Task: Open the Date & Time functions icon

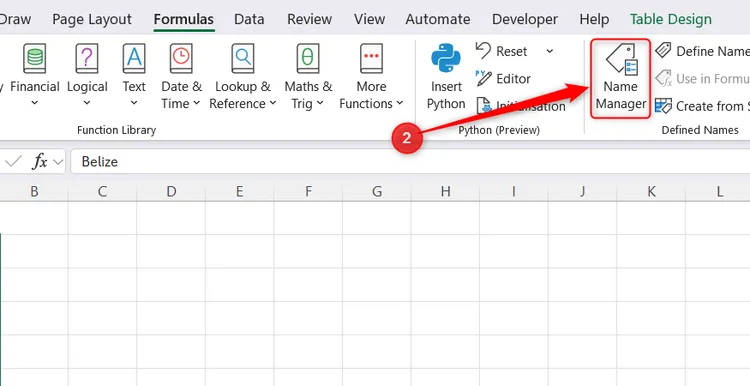Action: point(181,58)
